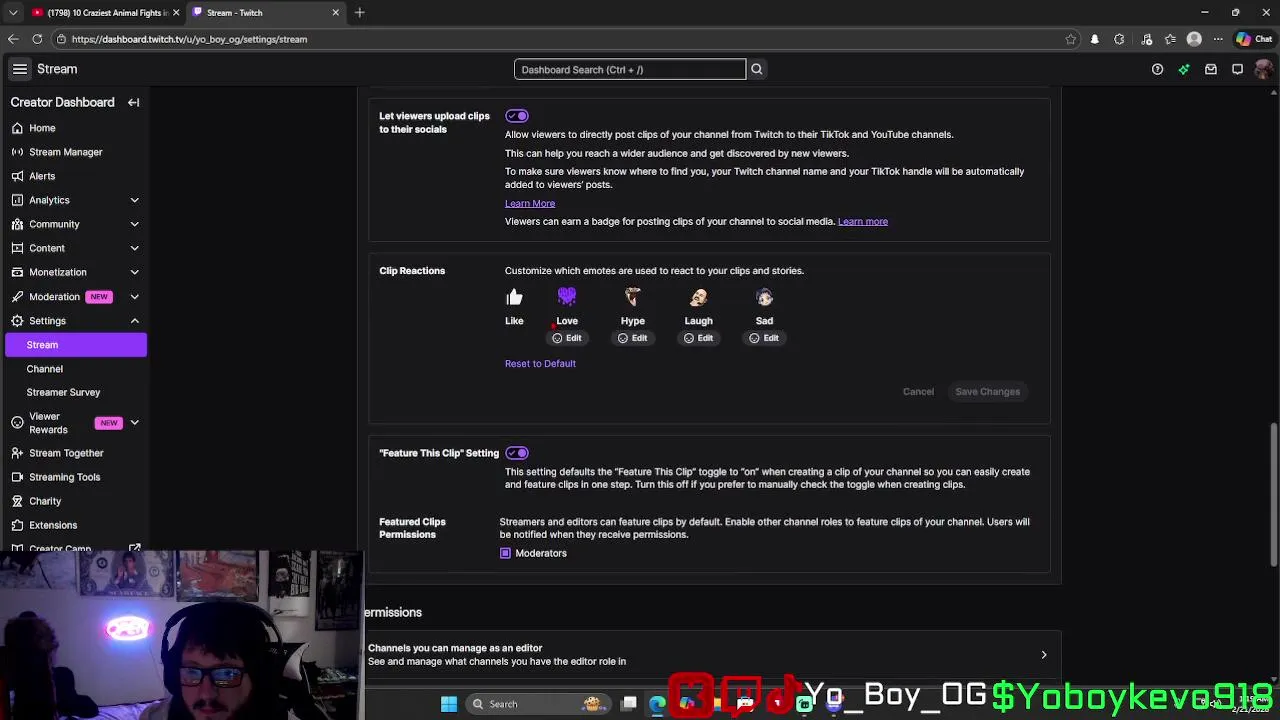
Task: Open Charity in the sidebar
Action: (x=75, y=501)
